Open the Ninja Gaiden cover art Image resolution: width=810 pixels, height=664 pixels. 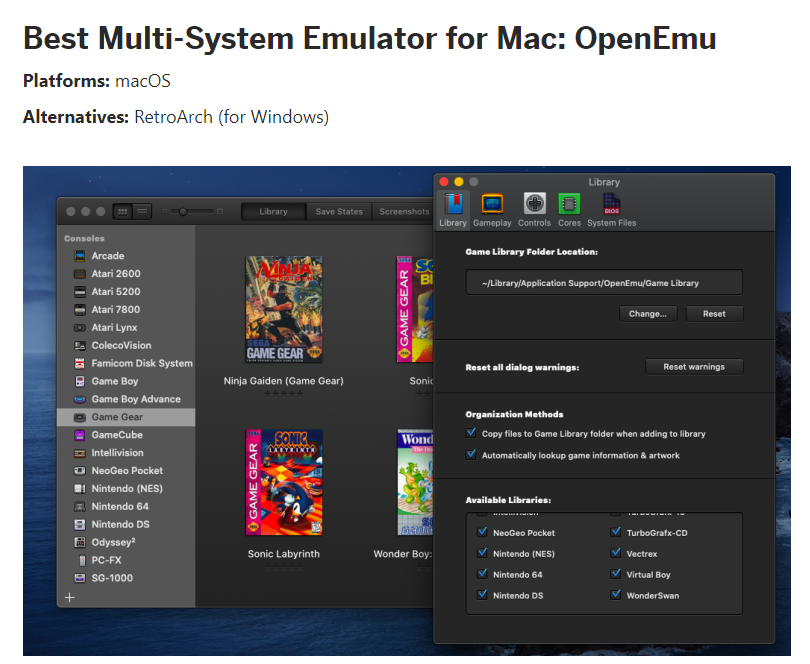click(284, 309)
